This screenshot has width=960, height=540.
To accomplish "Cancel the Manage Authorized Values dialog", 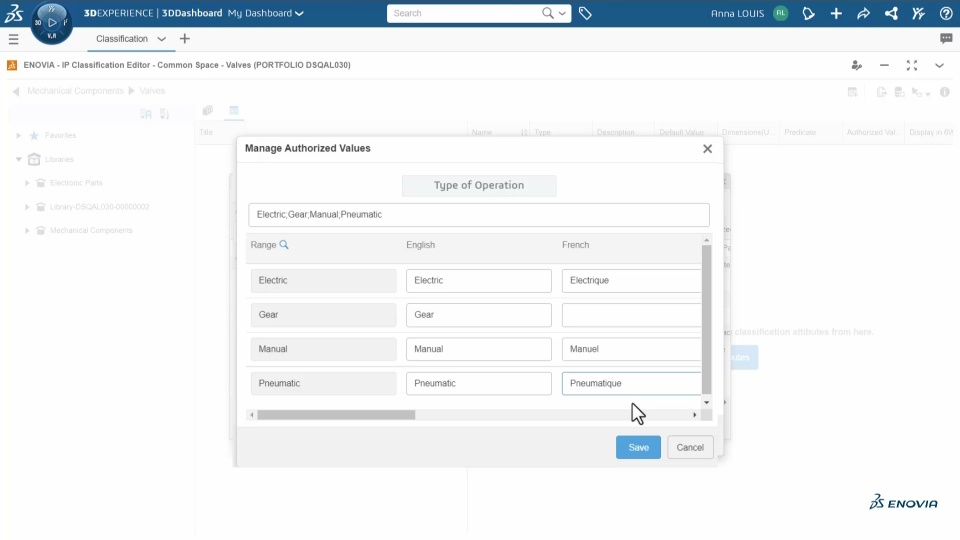I will [690, 448].
